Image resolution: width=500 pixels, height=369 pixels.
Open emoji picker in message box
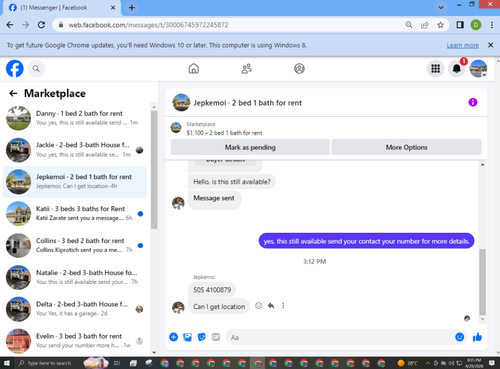(459, 337)
